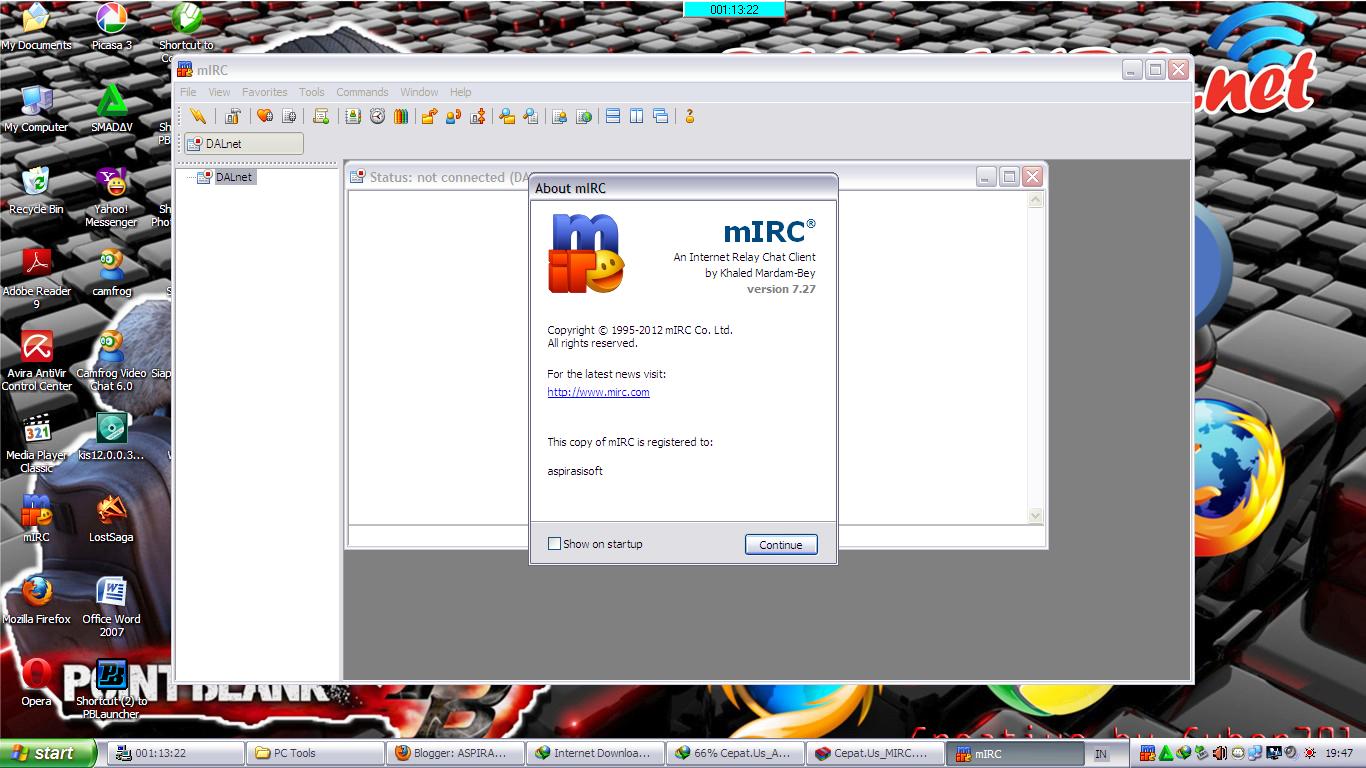1366x768 pixels.
Task: Click the Continue button
Action: 781,545
